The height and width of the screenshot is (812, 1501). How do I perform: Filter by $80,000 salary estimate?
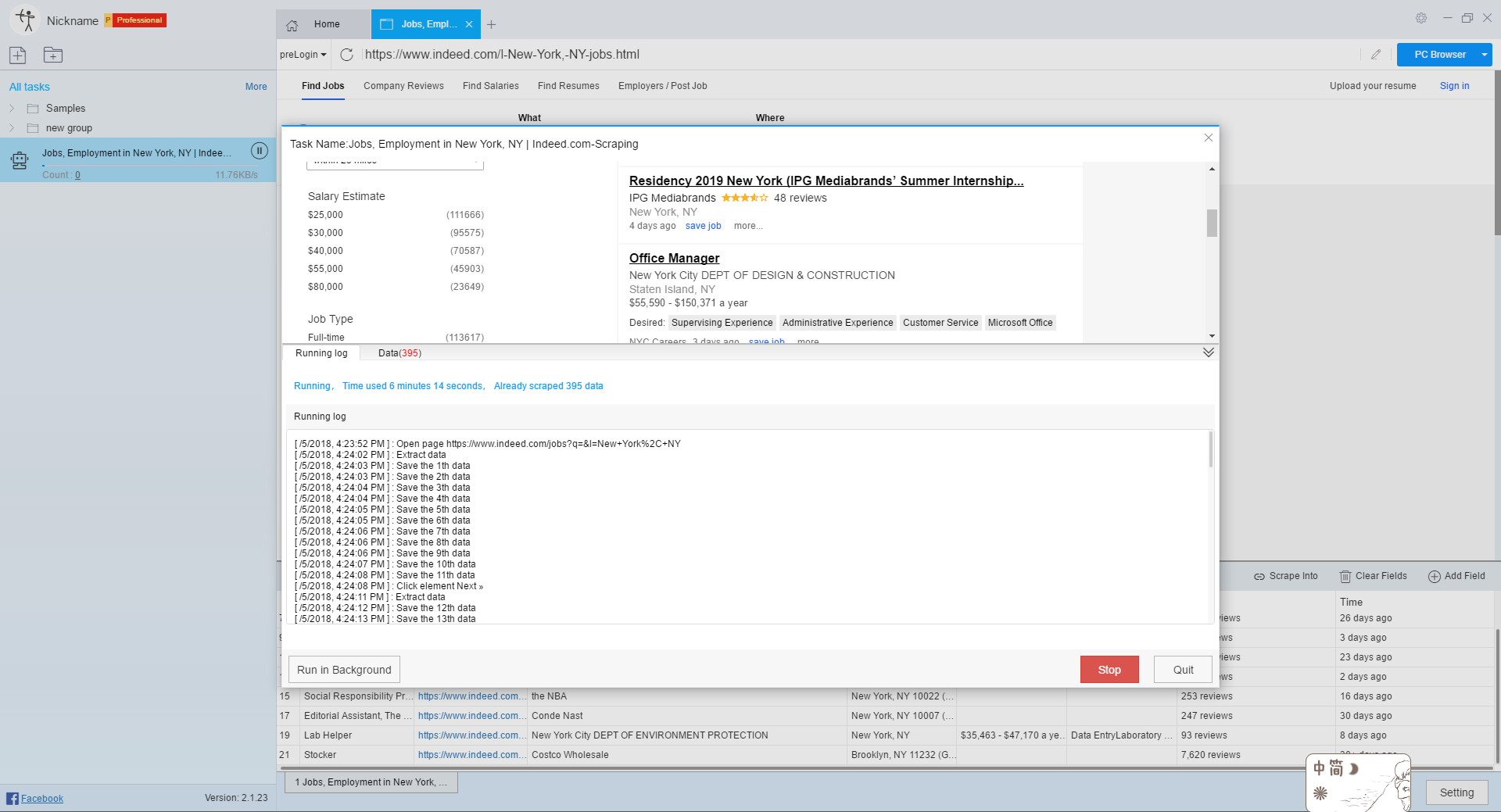(325, 287)
